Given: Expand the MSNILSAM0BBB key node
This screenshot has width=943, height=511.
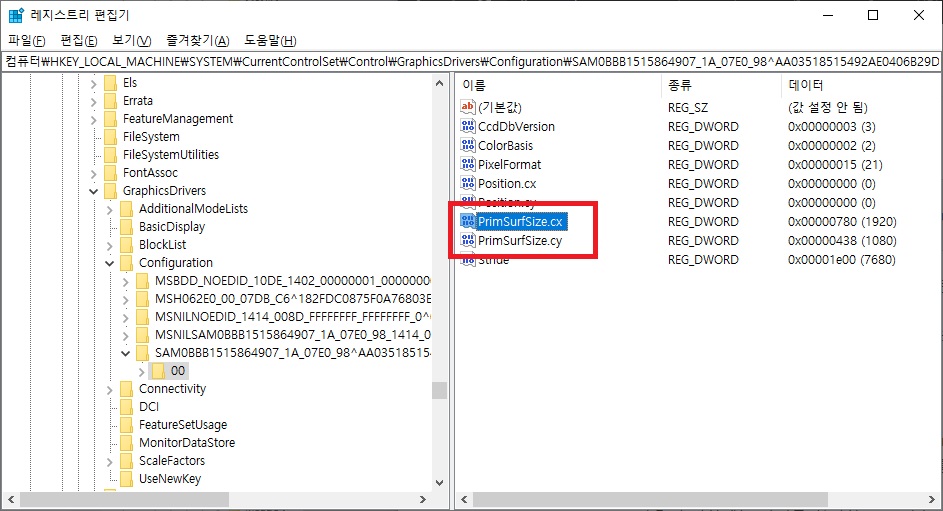Looking at the screenshot, I should [x=125, y=335].
